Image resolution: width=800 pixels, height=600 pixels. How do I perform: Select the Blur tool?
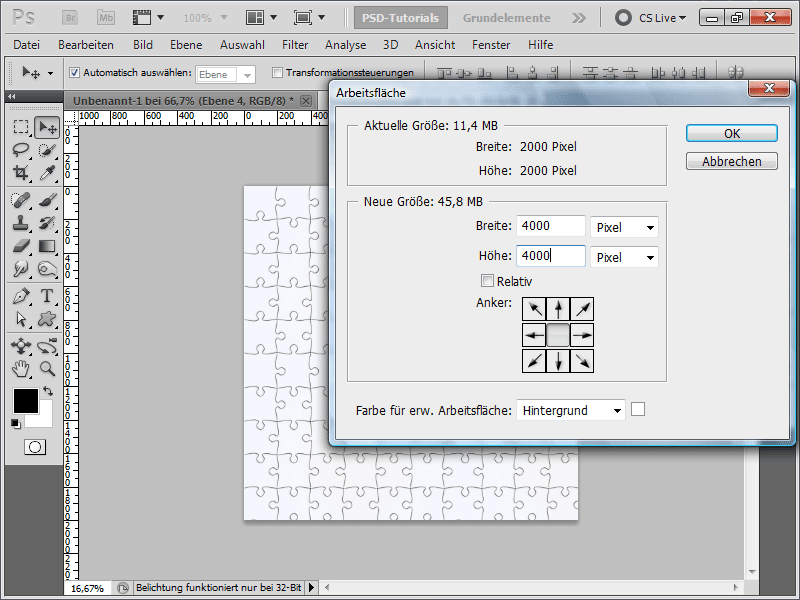(20, 268)
